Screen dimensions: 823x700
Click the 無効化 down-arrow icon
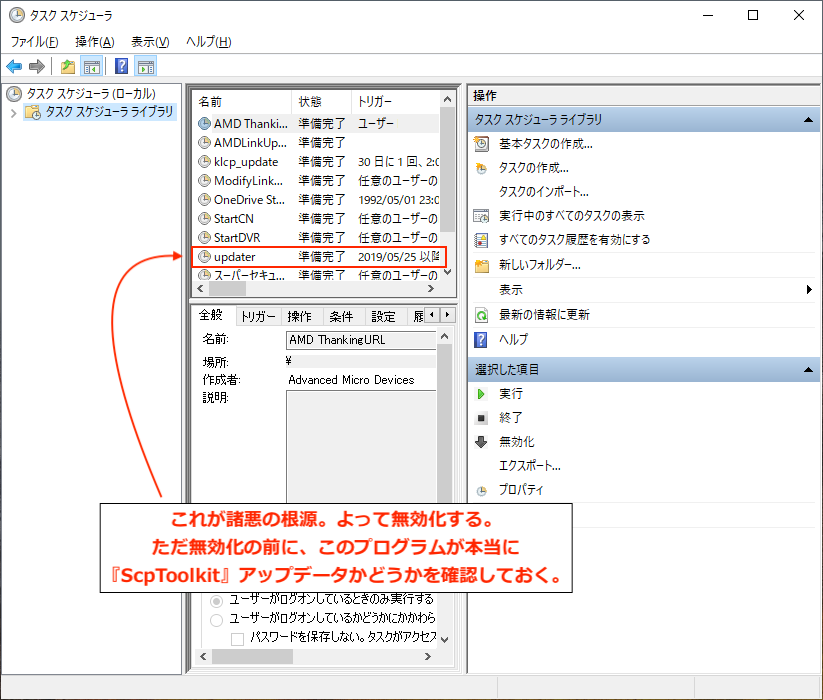481,442
